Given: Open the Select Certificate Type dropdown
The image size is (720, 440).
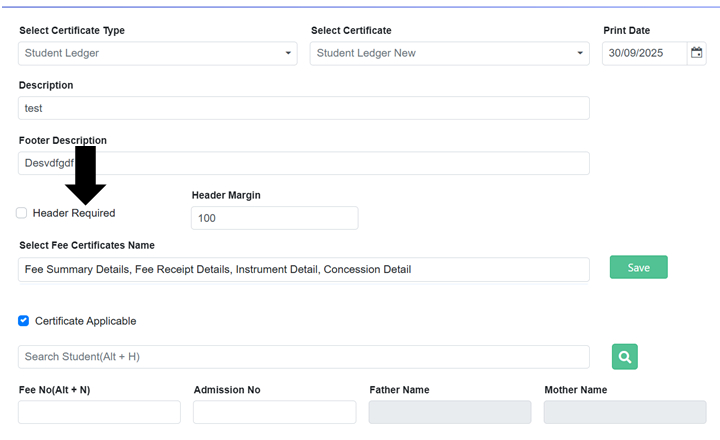Looking at the screenshot, I should point(158,53).
